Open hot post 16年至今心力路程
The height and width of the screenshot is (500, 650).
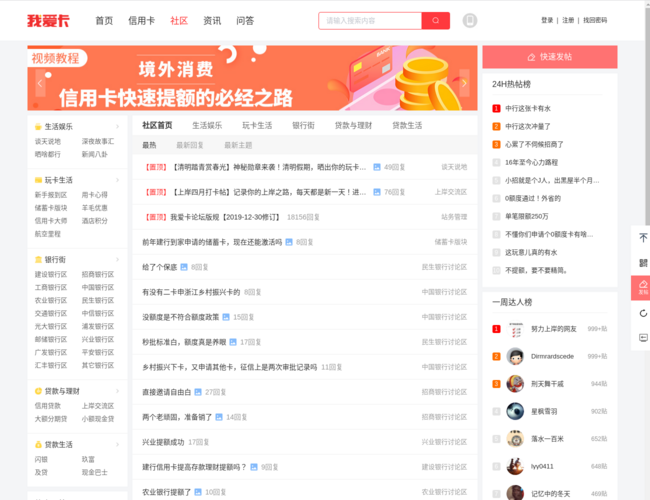[x=531, y=163]
